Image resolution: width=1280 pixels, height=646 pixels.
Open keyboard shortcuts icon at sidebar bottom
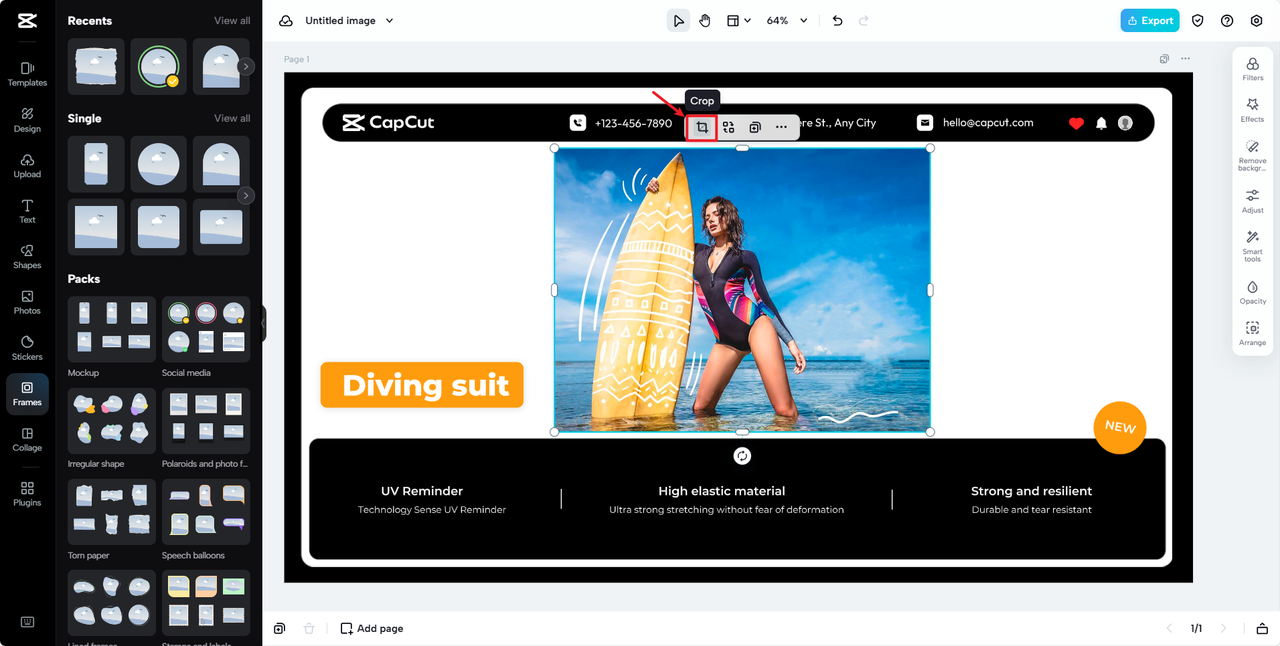27,622
